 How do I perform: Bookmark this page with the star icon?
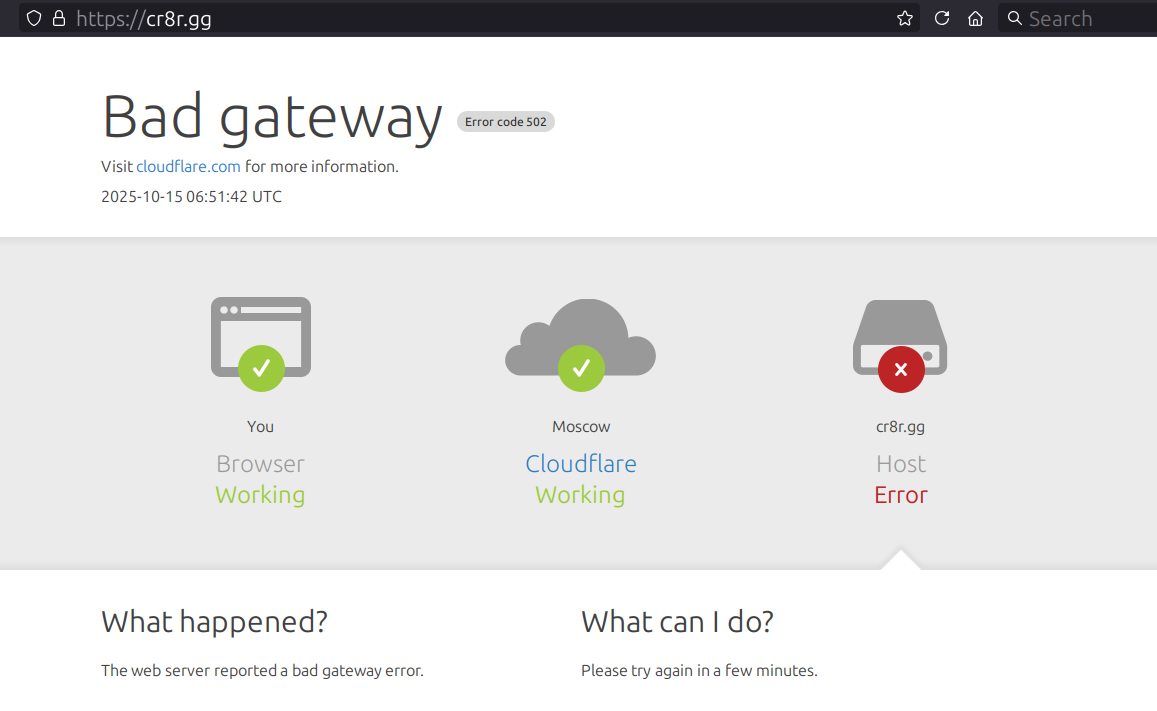(905, 18)
